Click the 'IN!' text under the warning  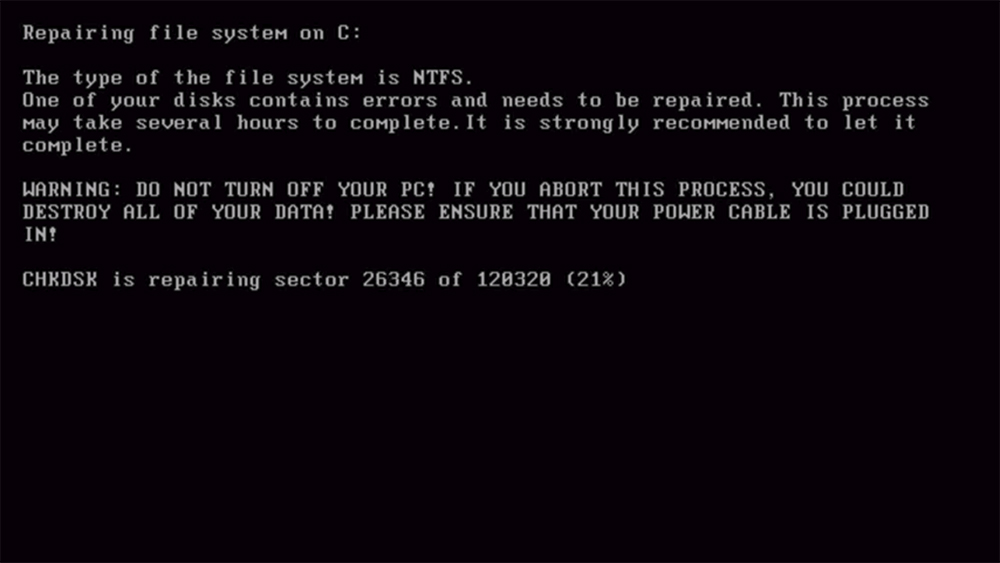[40, 234]
